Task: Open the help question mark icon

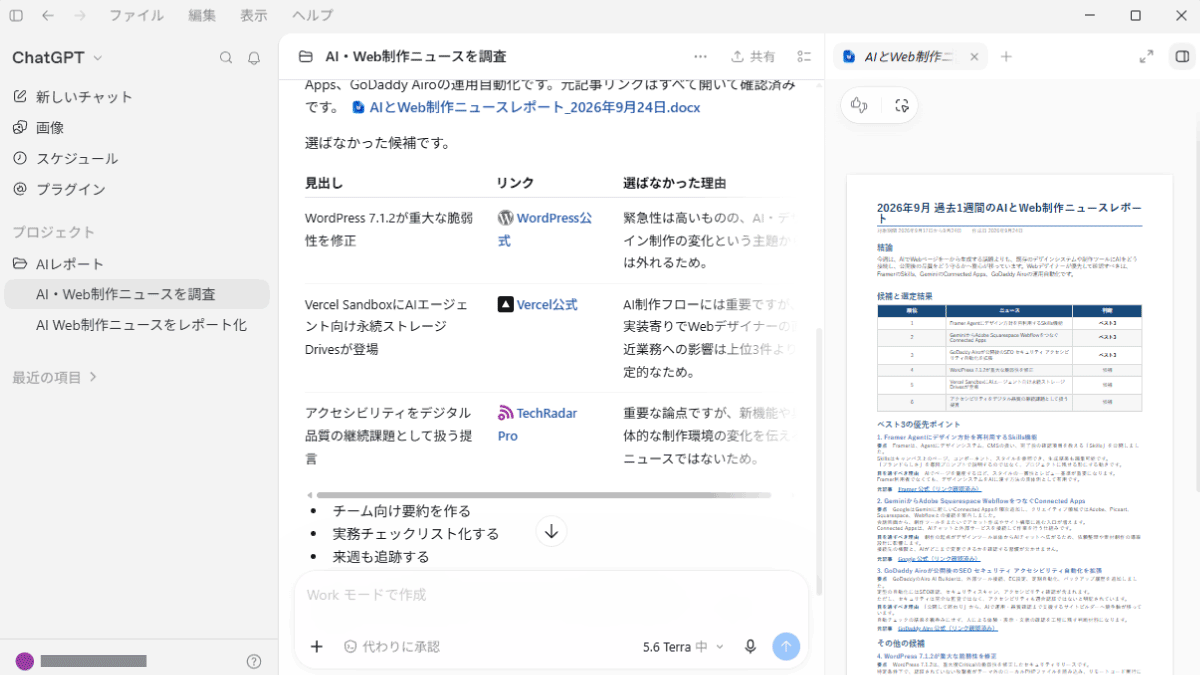Action: (x=254, y=661)
